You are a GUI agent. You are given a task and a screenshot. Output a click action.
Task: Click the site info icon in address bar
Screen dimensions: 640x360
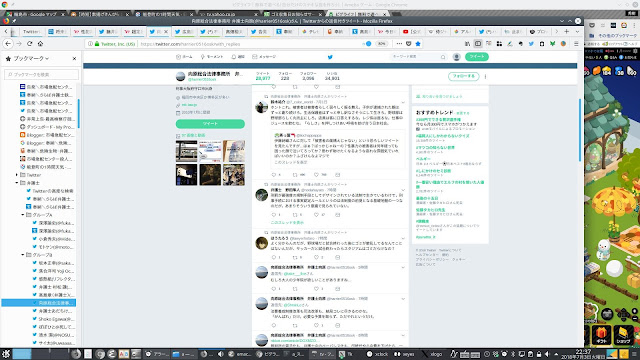[90, 44]
